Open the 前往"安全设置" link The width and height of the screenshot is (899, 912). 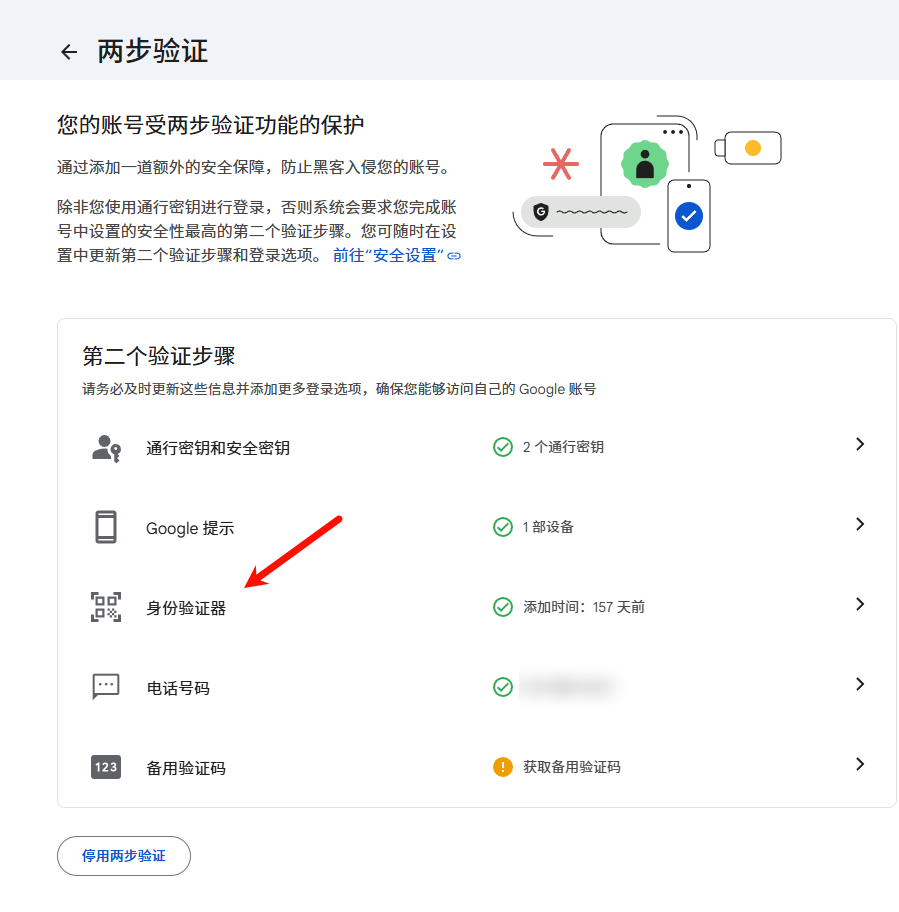tap(397, 255)
